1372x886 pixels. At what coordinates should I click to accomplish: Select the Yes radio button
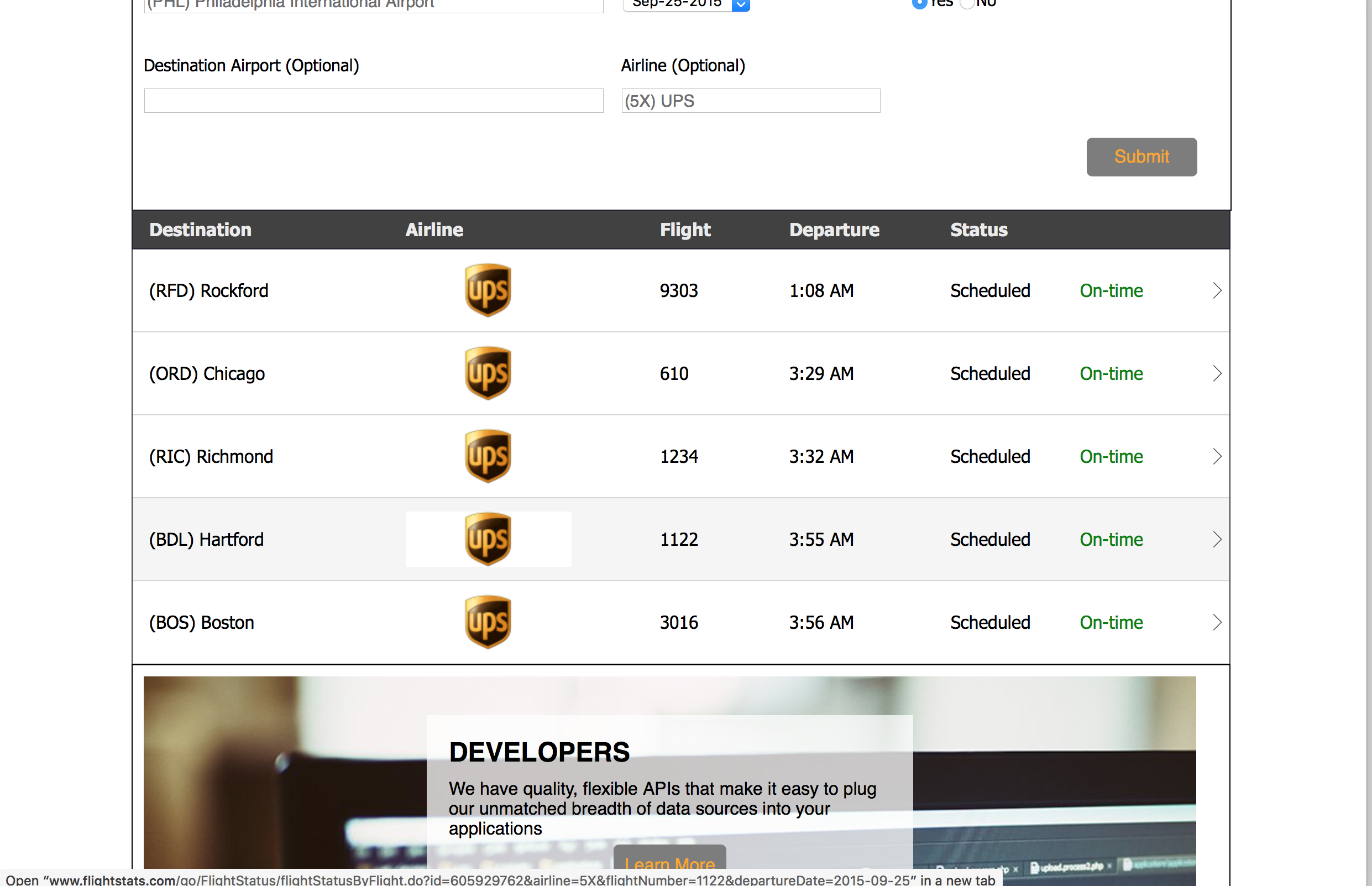(x=919, y=3)
